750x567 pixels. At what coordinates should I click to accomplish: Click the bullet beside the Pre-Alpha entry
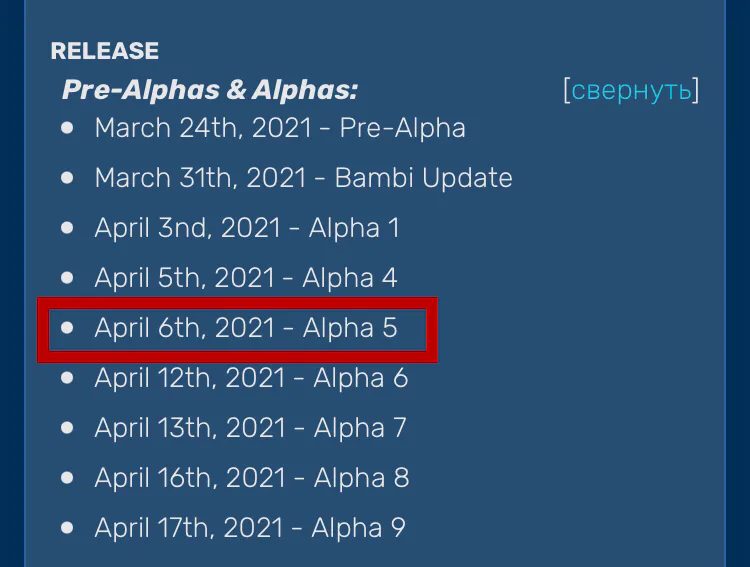67,127
